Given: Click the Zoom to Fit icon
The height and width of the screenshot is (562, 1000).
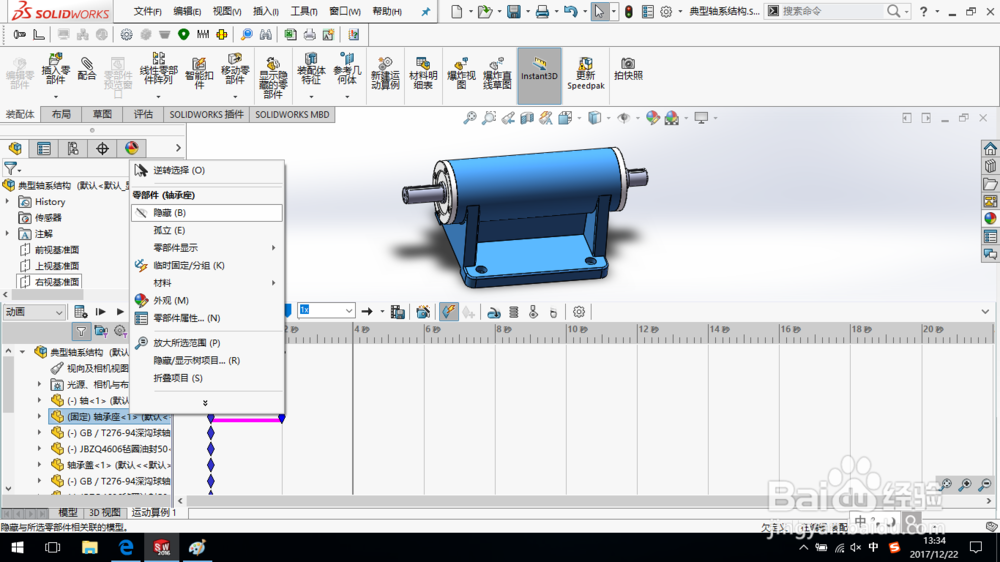Looking at the screenshot, I should [470, 118].
